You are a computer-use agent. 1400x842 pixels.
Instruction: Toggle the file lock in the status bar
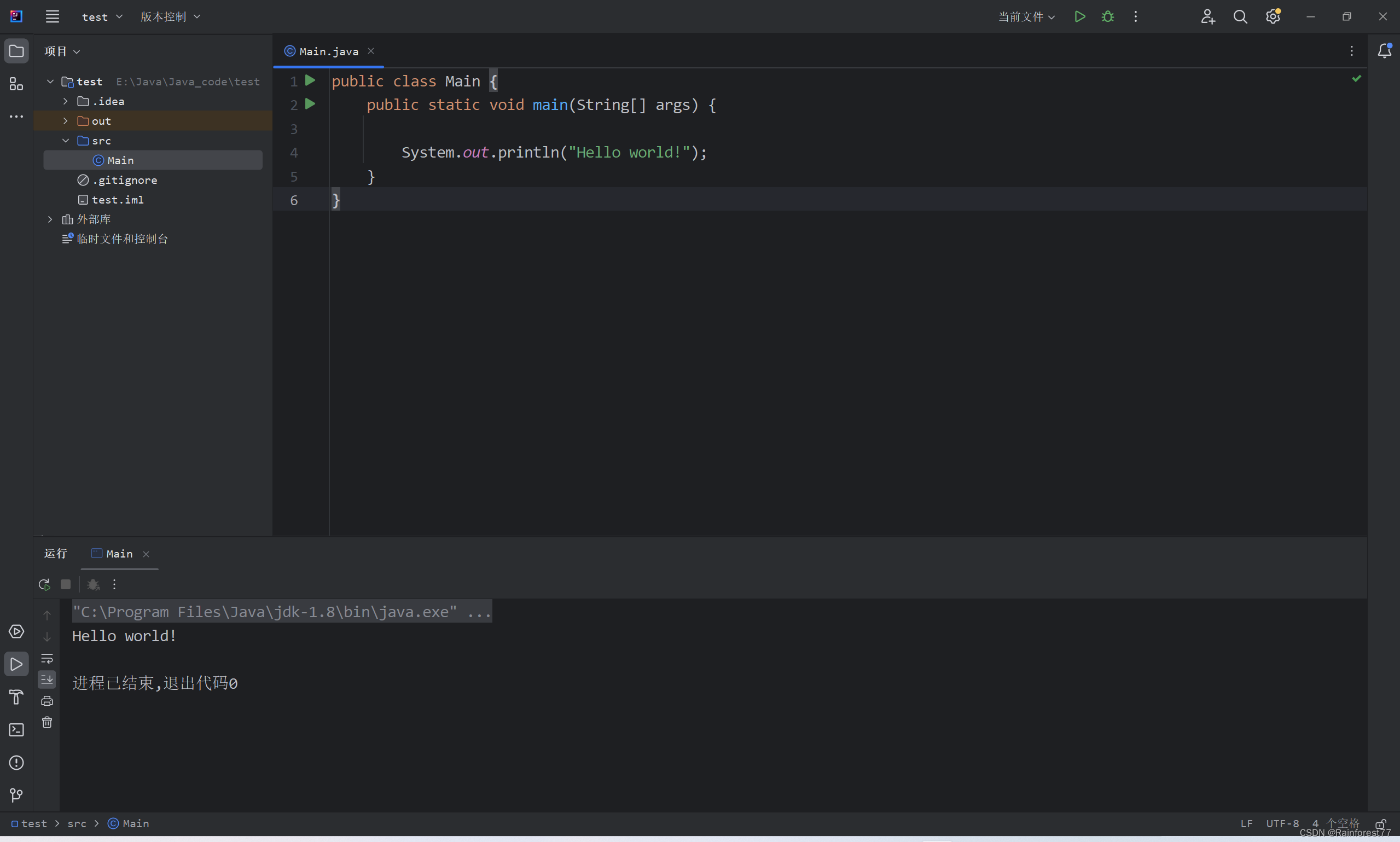click(1381, 823)
